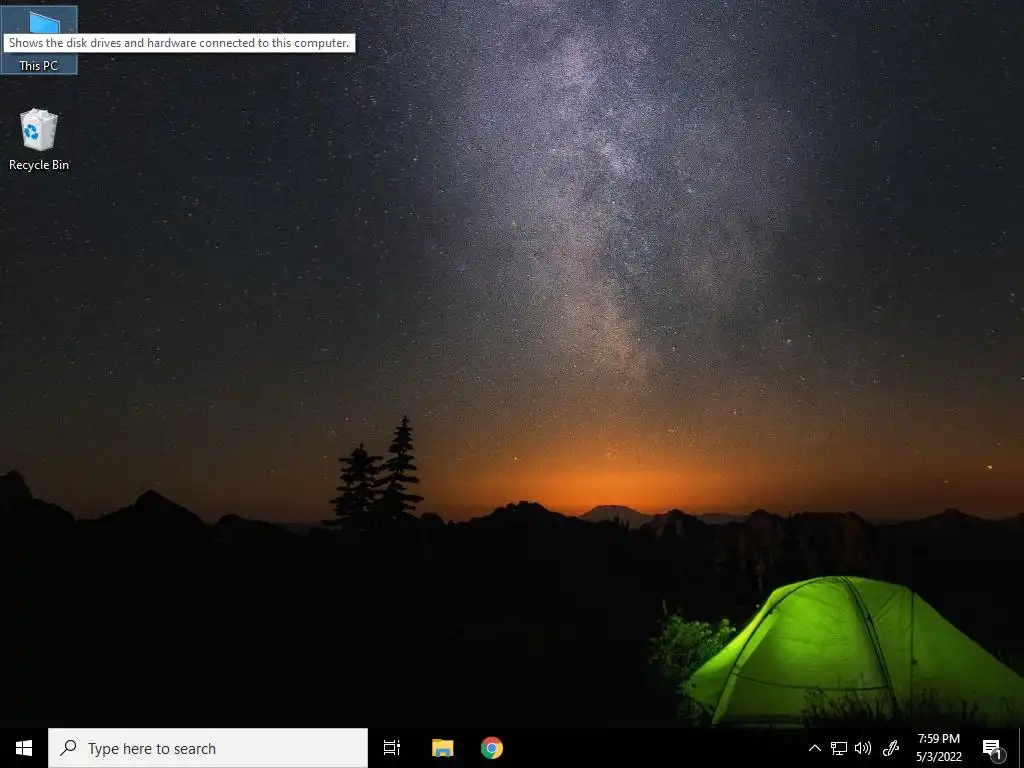Open the clock showing 7:59 PM
Screen dimensions: 1024x768
point(938,748)
